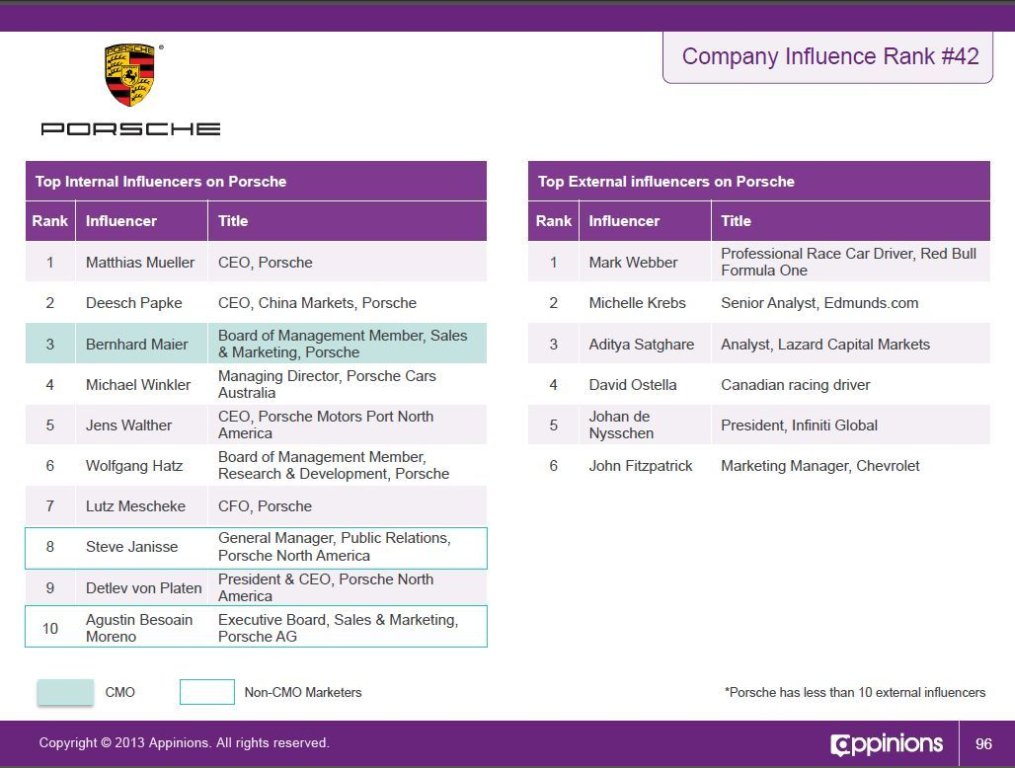Click Marketing Manager, Chevrolet title cell
Viewport: 1015px width, 768px height.
(851, 466)
